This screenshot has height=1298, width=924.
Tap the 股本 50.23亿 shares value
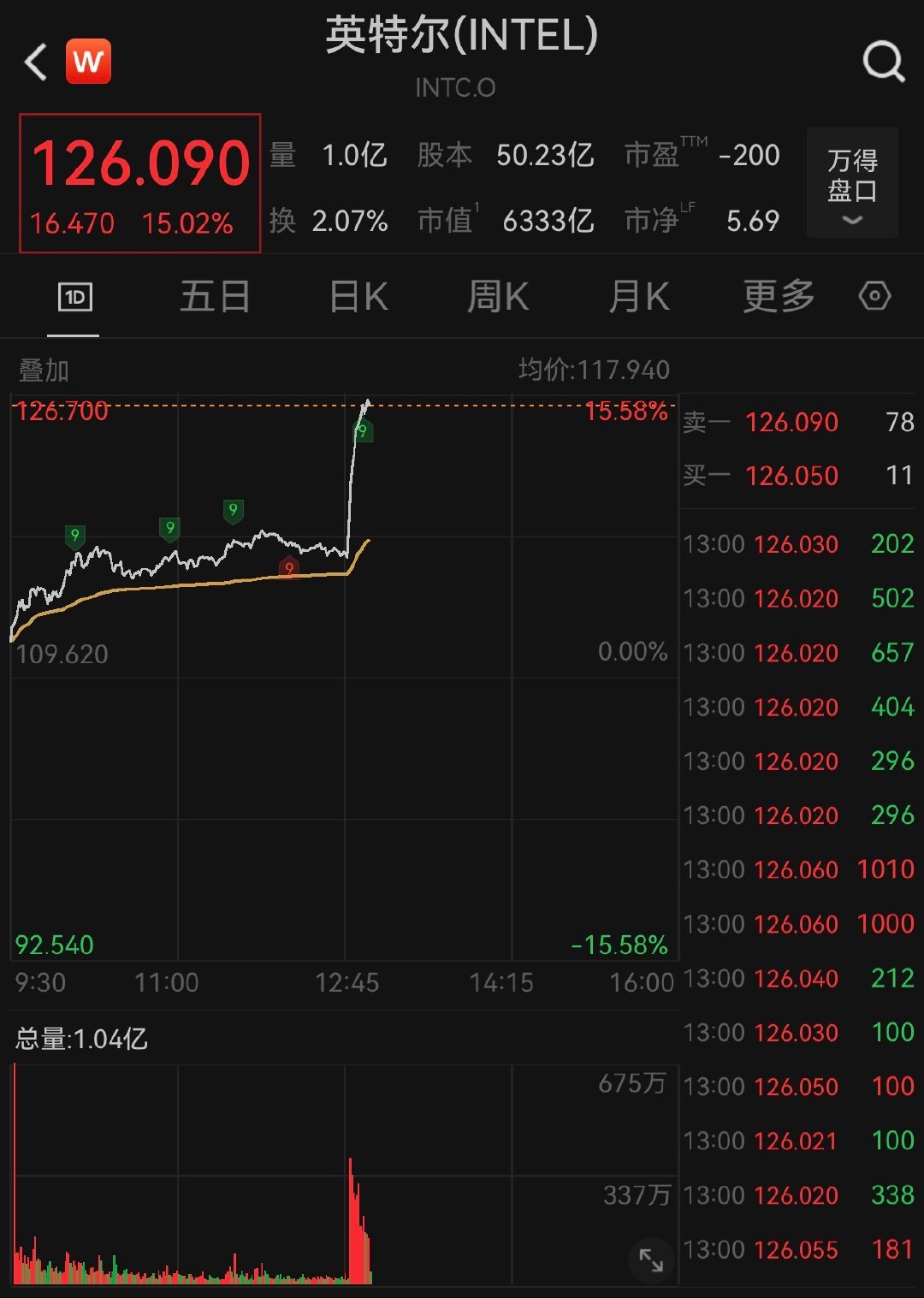point(506,155)
